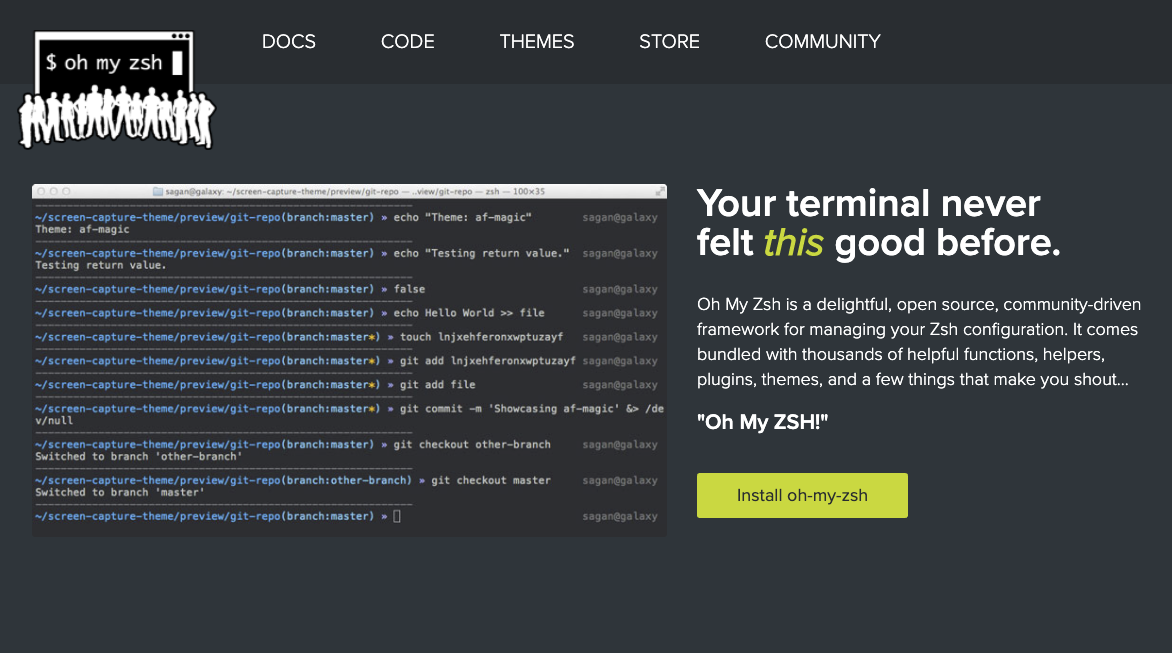Click the white cursor block in logo
Viewport: 1172px width, 653px height.
click(177, 63)
